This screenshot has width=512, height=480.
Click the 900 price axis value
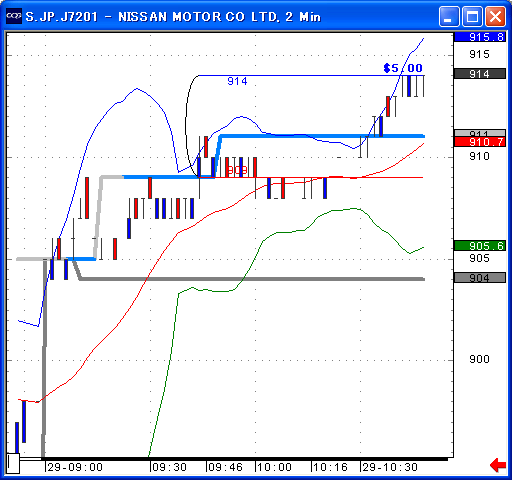(479, 359)
